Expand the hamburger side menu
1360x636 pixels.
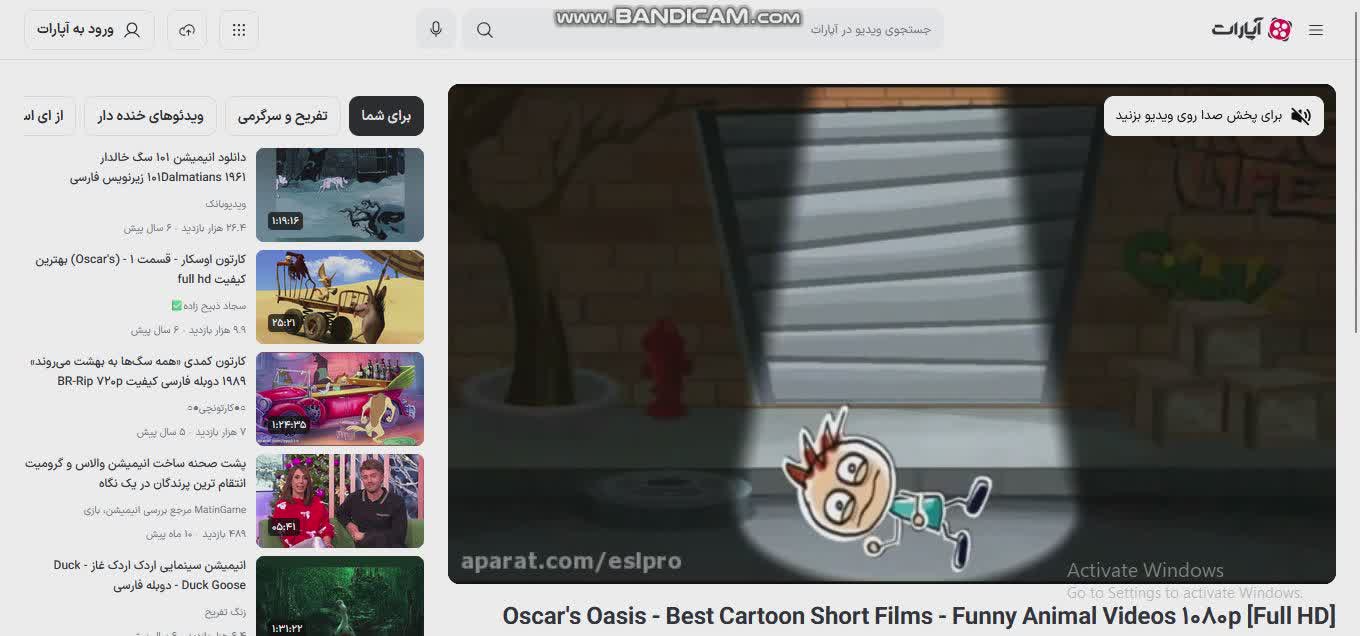[x=1316, y=30]
